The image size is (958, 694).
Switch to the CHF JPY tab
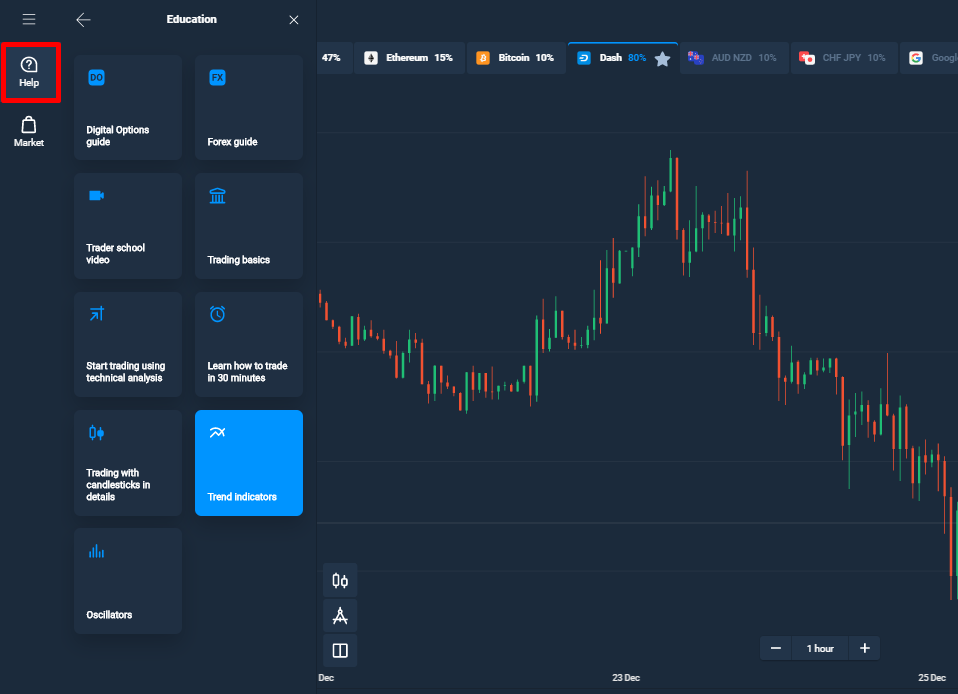(844, 58)
